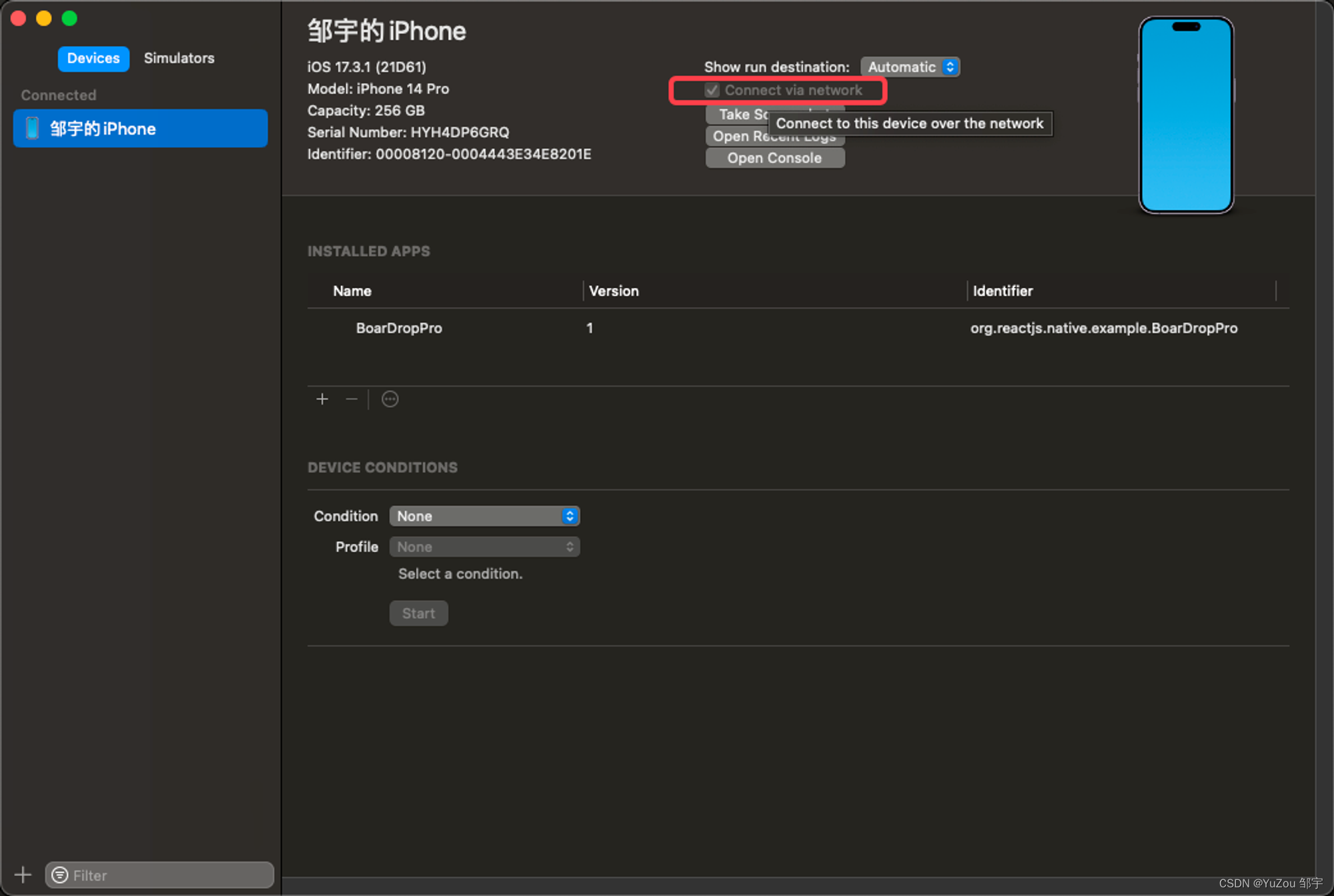The height and width of the screenshot is (896, 1334).
Task: Click the add device plus icon in the sidebar
Action: tap(23, 874)
